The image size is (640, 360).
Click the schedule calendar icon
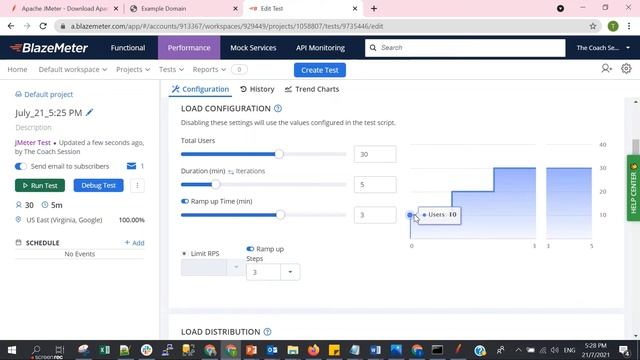[x=18, y=242]
